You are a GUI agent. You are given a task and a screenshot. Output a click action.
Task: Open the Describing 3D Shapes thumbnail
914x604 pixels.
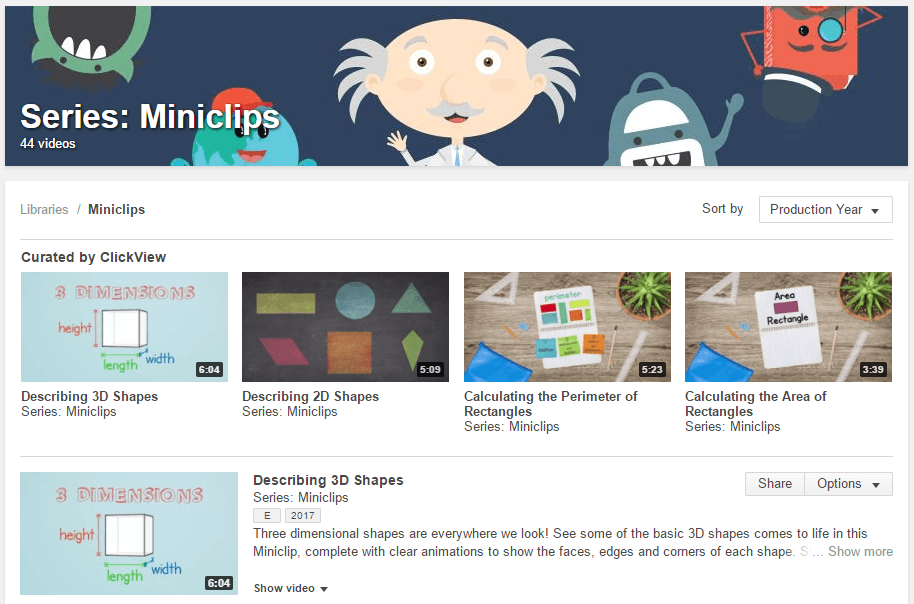123,327
